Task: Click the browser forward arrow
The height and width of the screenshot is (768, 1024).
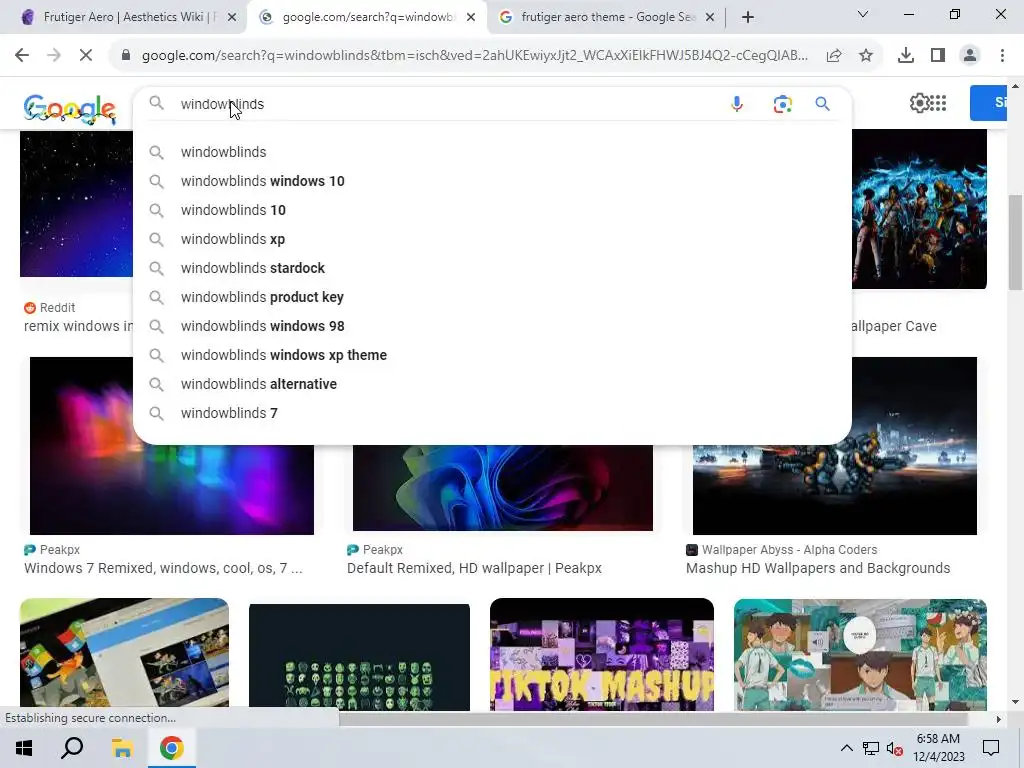Action: click(x=54, y=56)
